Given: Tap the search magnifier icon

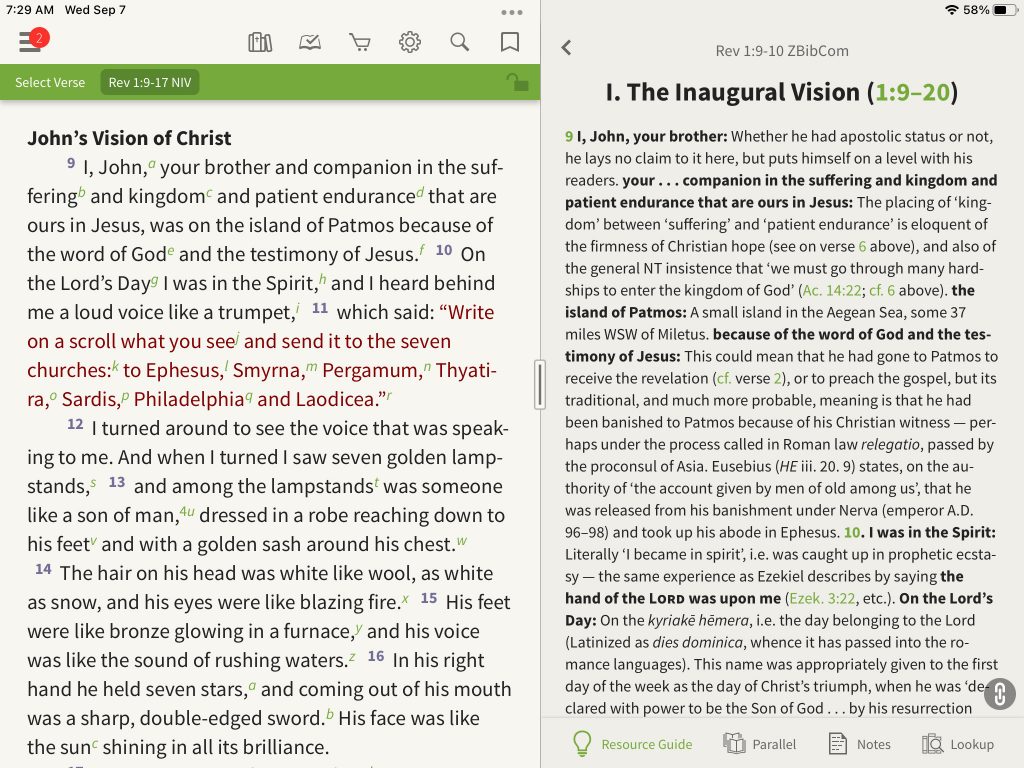Looking at the screenshot, I should 460,42.
